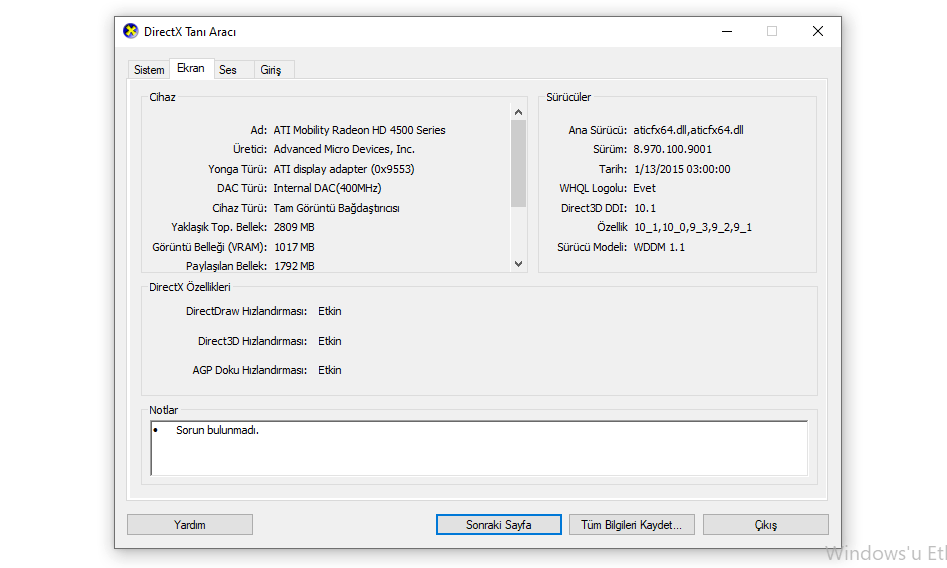Viewport: 947px width, 568px height.
Task: Click the Cihaz panel scrollbar thumb
Action: coord(518,163)
